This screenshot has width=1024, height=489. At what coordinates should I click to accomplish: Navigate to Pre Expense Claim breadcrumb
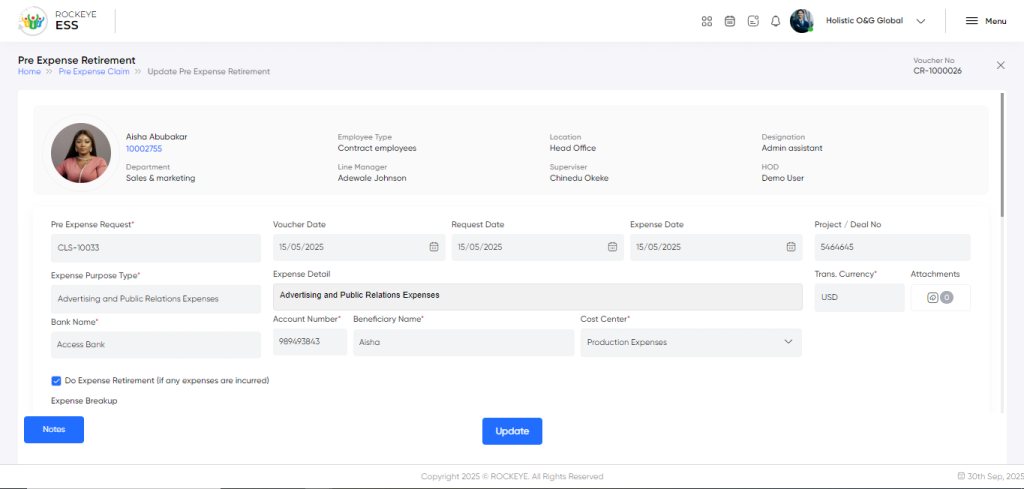tap(94, 72)
